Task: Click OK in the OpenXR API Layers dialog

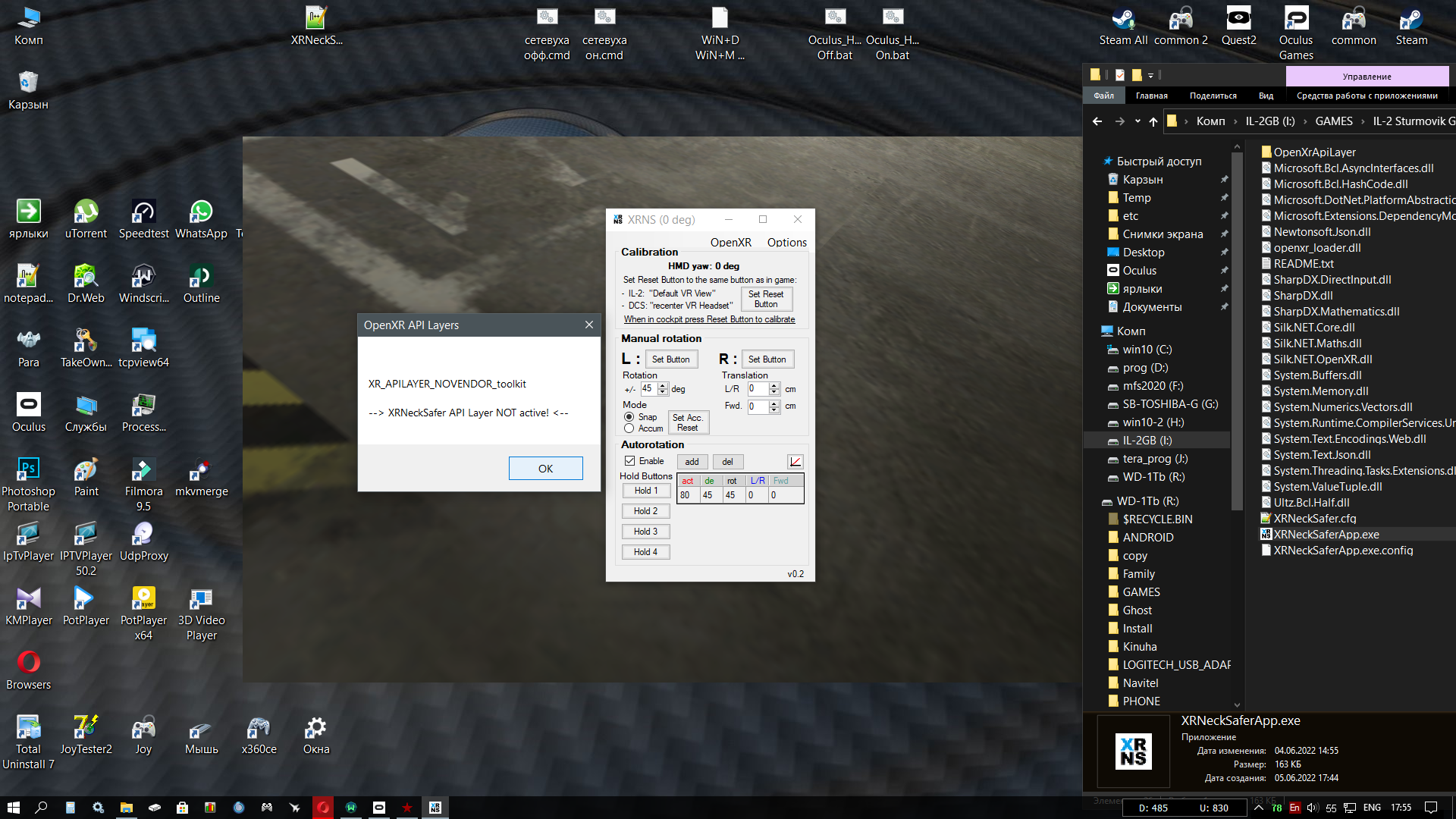Action: [x=545, y=469]
